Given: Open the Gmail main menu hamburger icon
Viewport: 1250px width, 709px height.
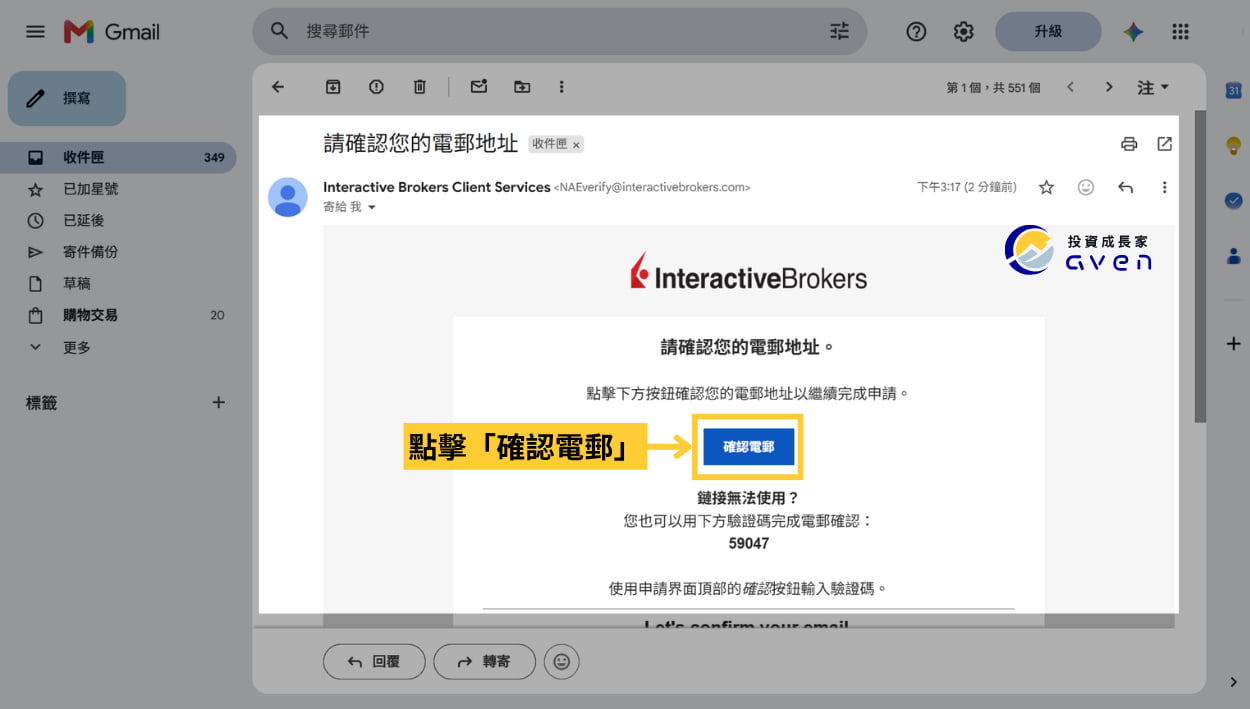Looking at the screenshot, I should (35, 31).
